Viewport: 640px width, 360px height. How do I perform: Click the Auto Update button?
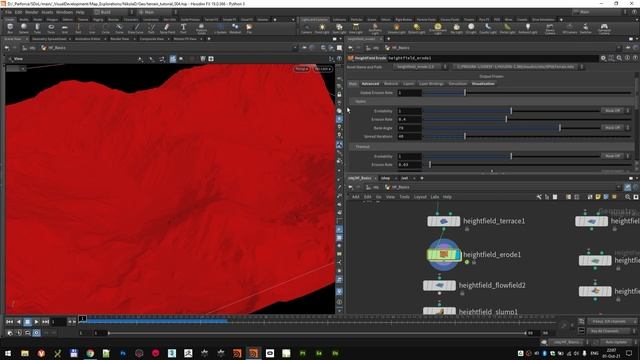[616, 342]
